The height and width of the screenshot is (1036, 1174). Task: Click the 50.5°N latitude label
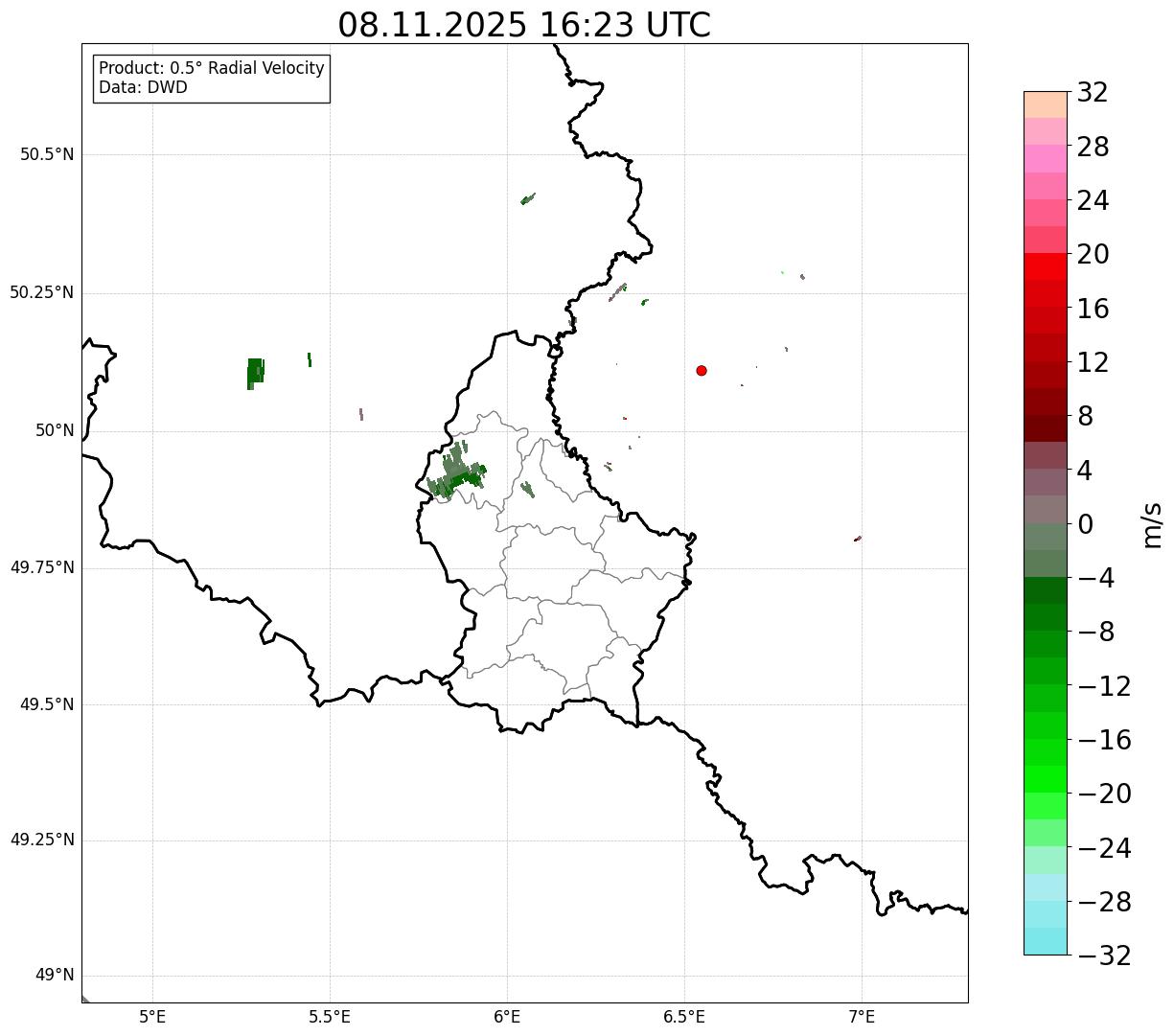click(x=47, y=154)
